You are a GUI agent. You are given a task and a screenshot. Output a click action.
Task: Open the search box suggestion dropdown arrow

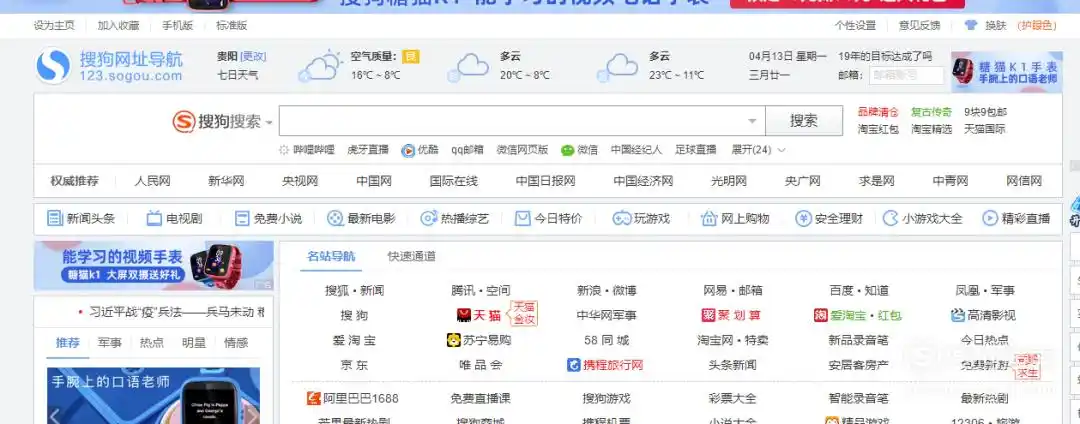point(752,121)
